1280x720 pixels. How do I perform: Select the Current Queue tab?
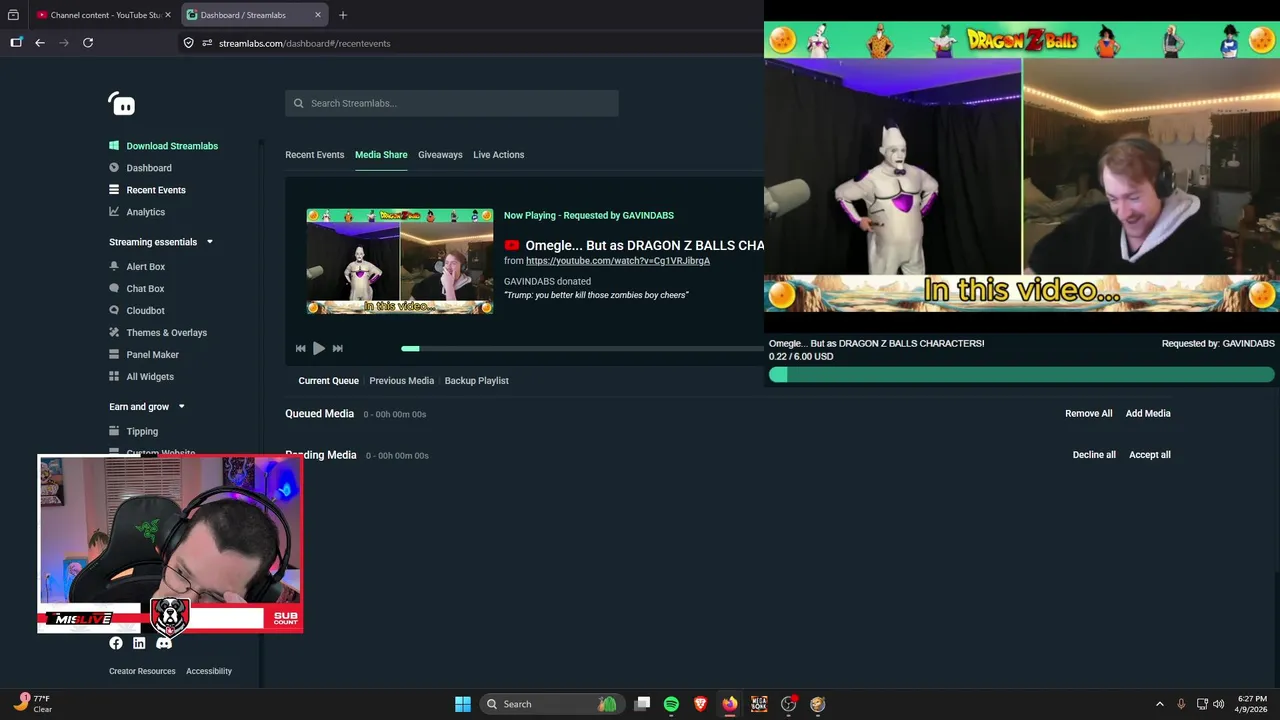tap(328, 381)
